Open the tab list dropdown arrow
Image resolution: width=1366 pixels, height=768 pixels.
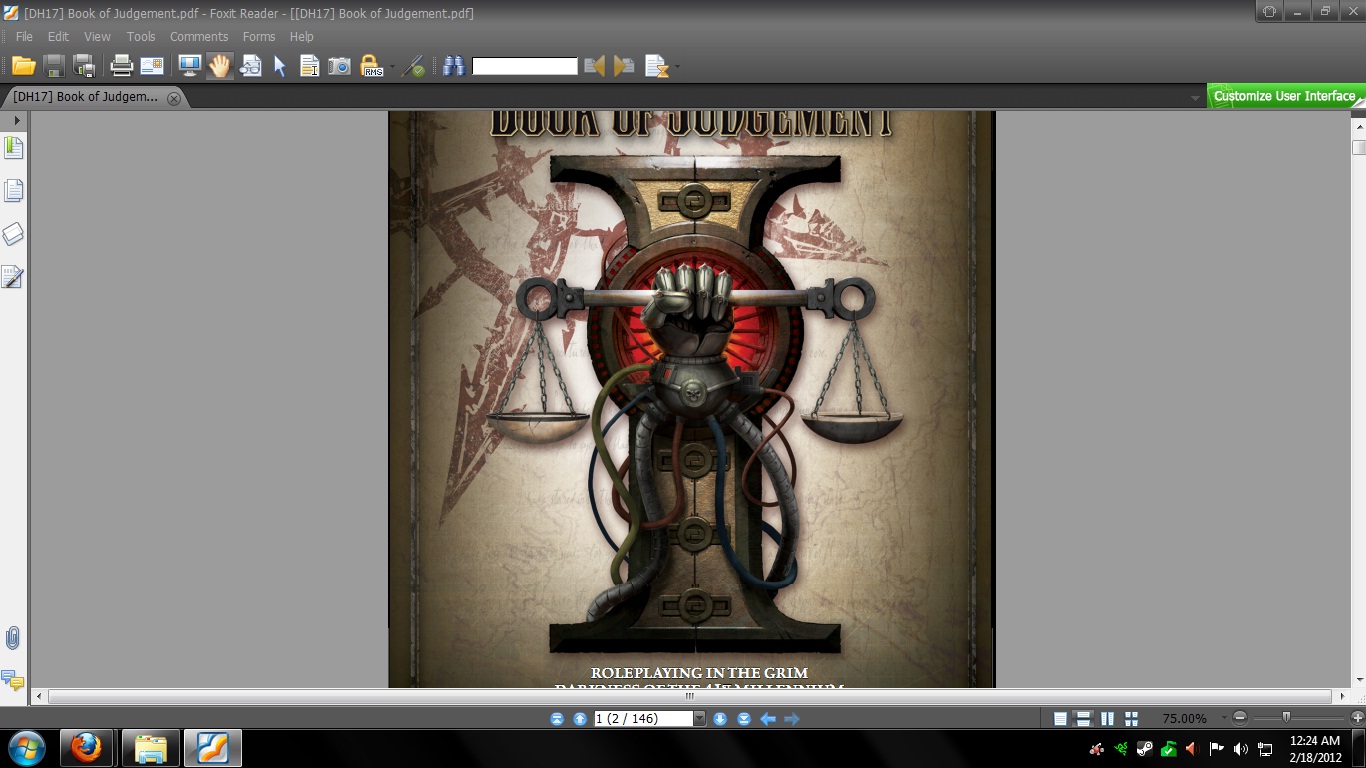1195,98
